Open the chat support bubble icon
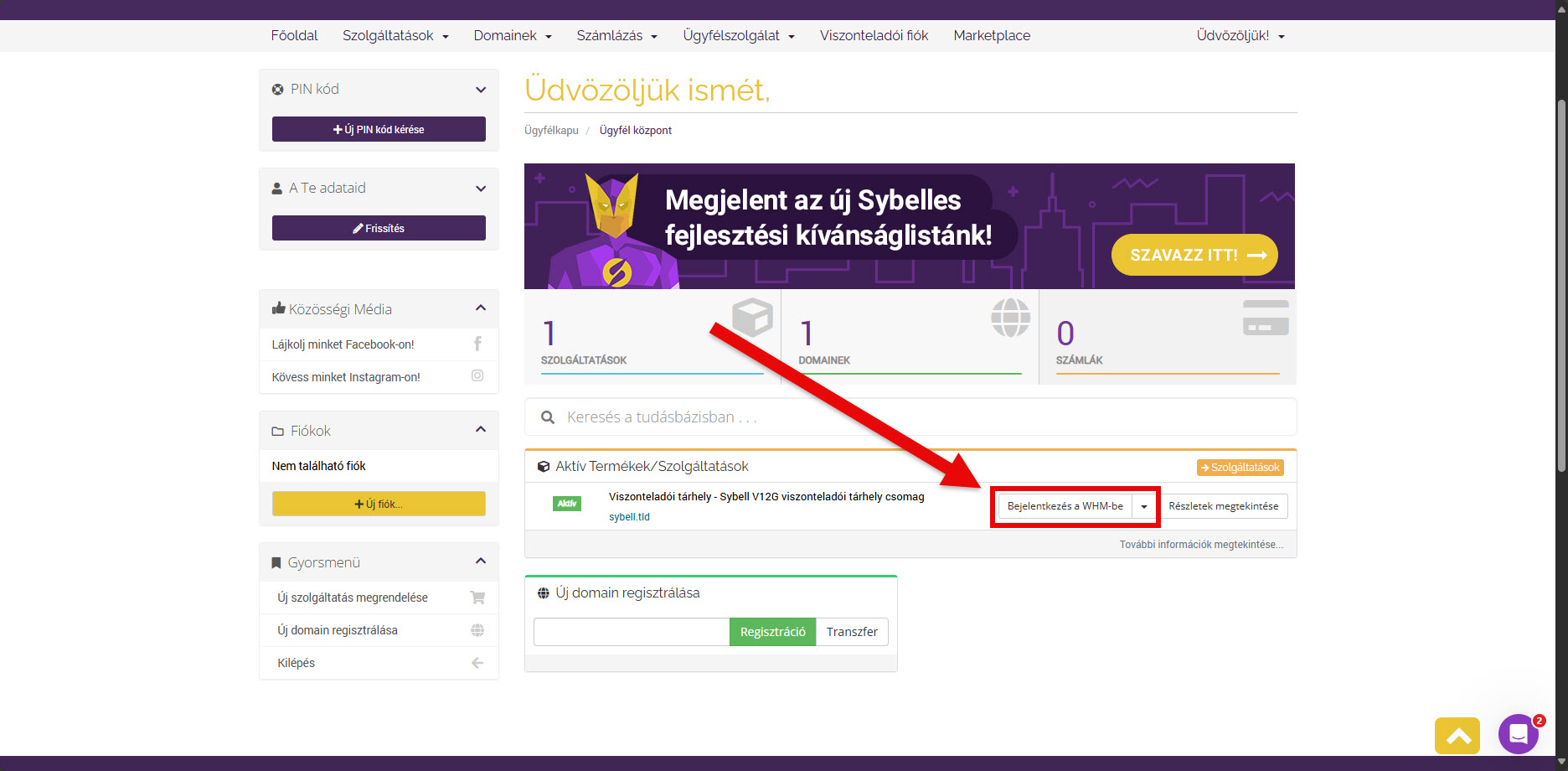Screen dimensions: 1568x771 point(1518,735)
